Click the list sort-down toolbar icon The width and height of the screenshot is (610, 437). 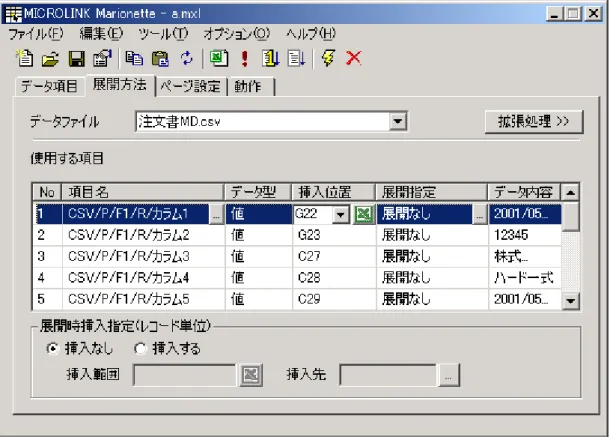pyautogui.click(x=296, y=59)
